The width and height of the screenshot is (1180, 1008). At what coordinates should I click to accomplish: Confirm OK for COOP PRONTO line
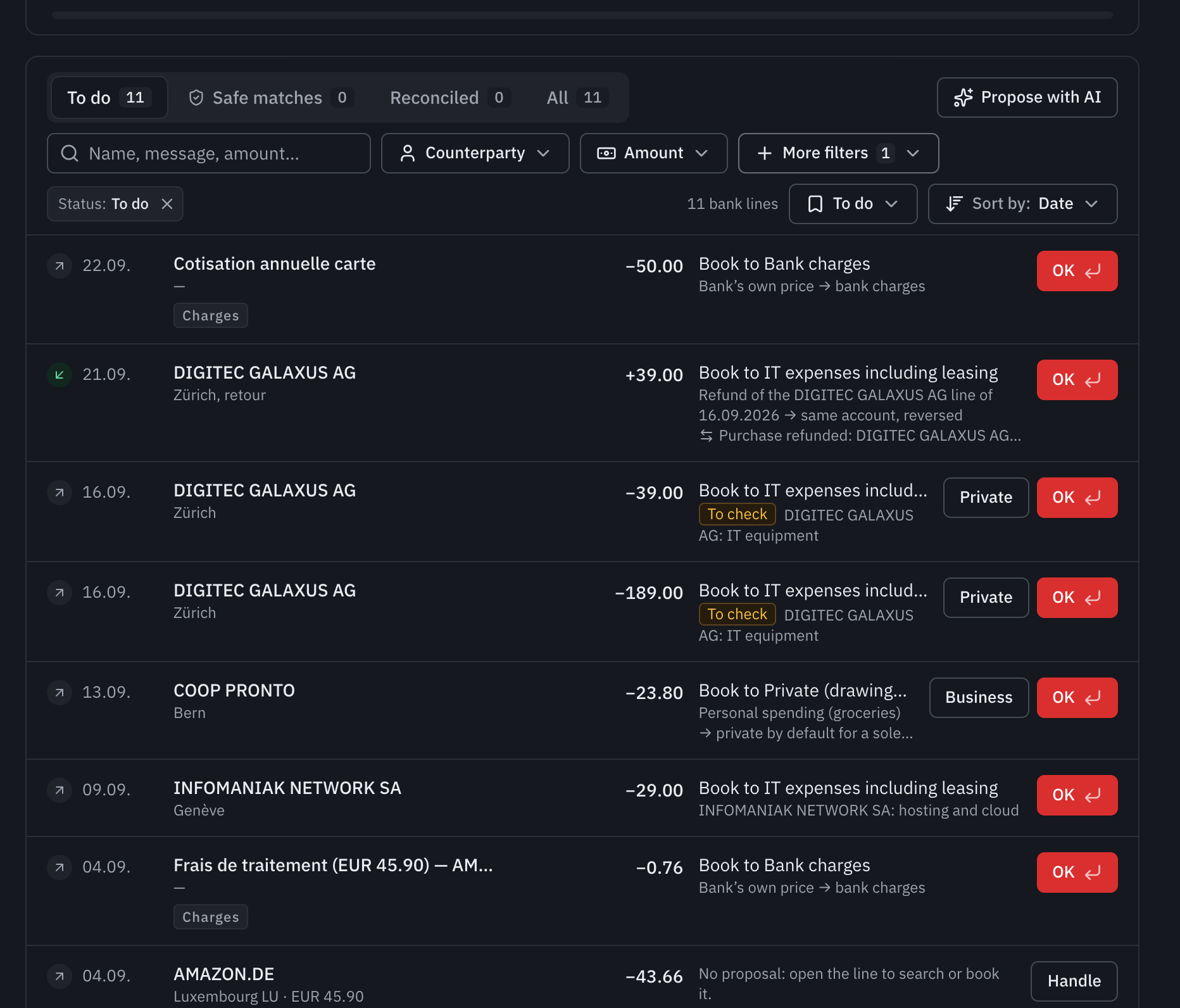1077,698
